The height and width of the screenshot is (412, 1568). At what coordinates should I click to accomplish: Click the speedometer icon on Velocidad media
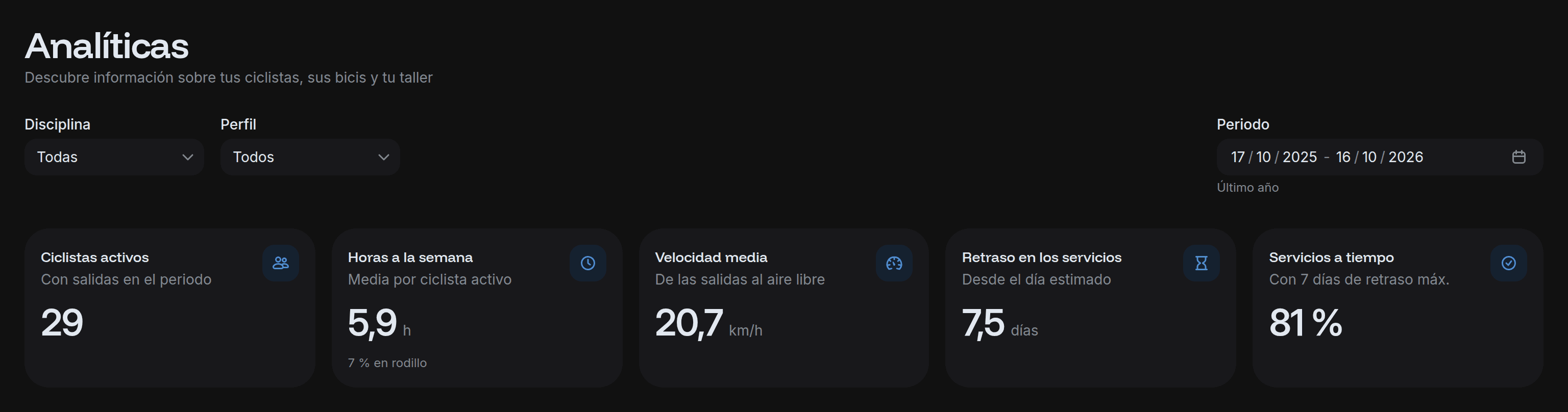[894, 263]
